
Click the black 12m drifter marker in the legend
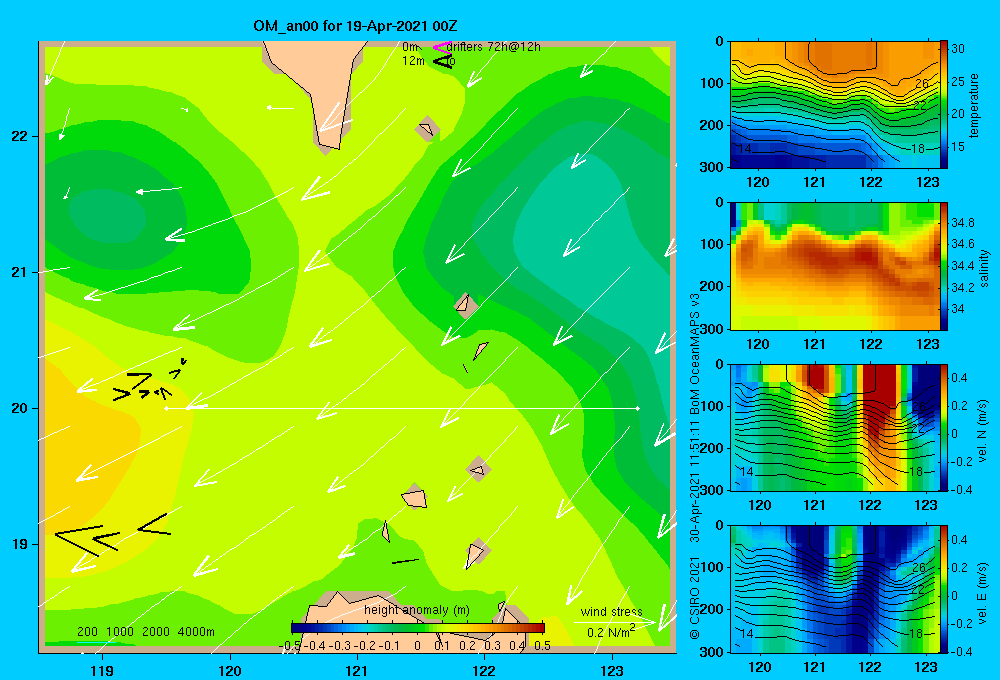click(443, 61)
